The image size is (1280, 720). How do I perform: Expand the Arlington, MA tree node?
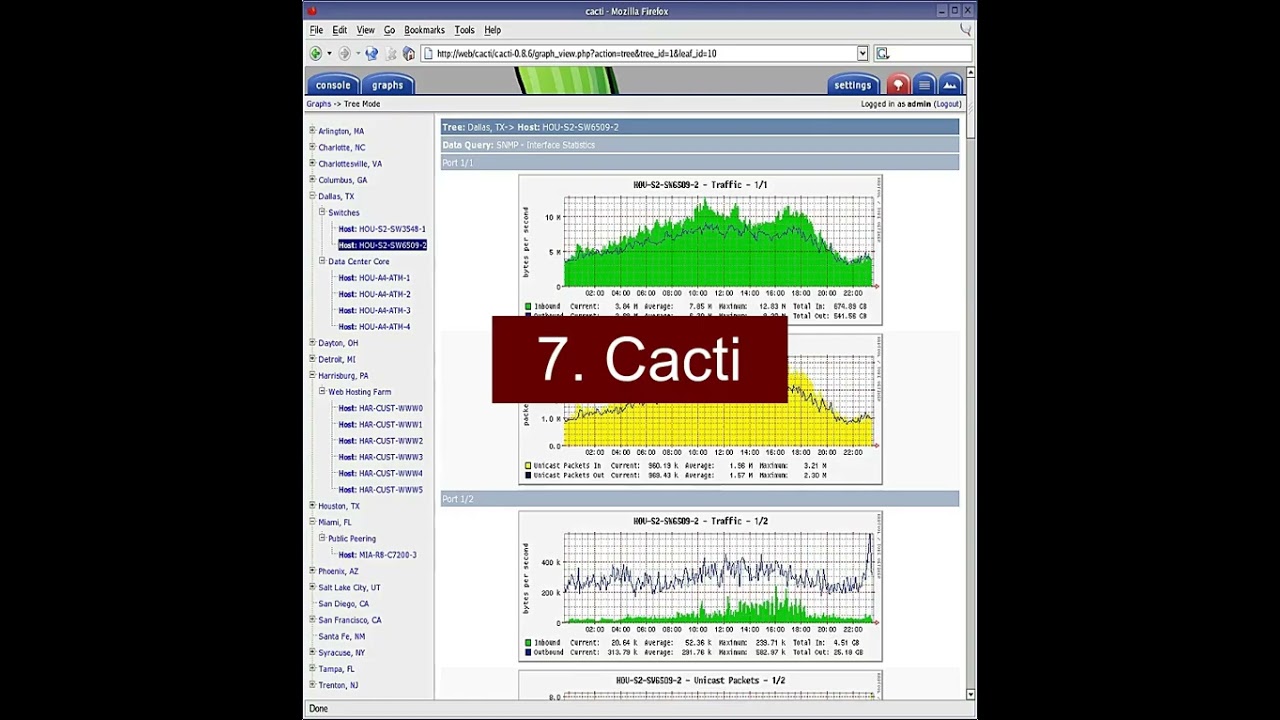[x=312, y=131]
